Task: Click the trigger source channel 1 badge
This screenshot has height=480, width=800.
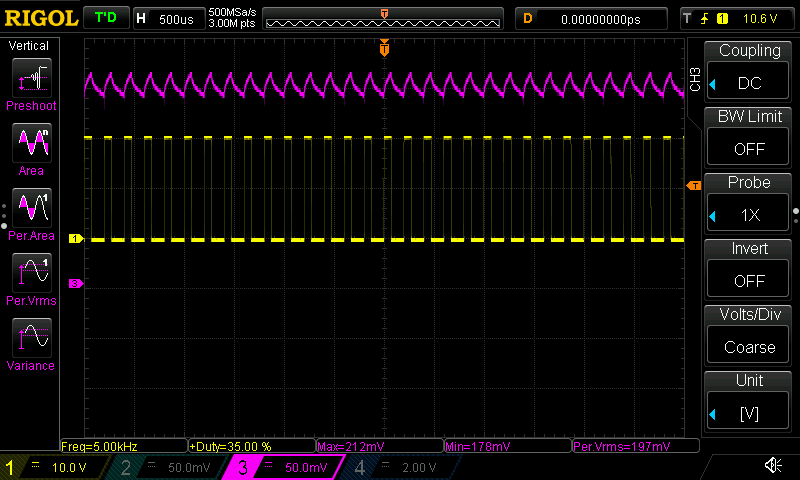Action: click(x=722, y=19)
